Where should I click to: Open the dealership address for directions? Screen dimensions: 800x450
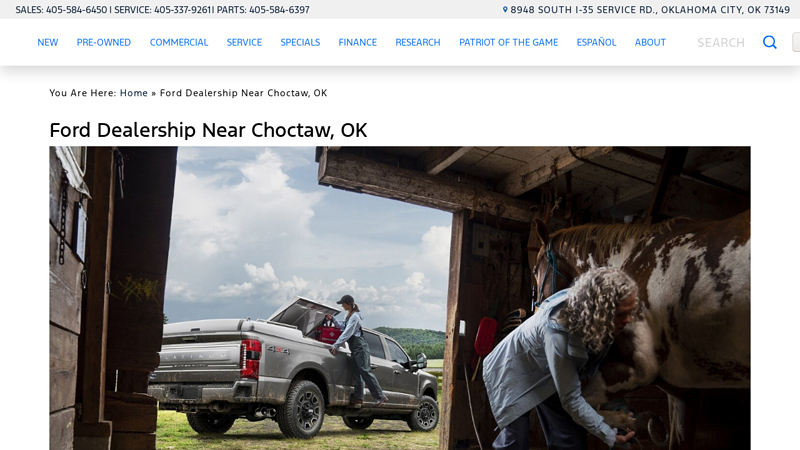click(x=650, y=10)
